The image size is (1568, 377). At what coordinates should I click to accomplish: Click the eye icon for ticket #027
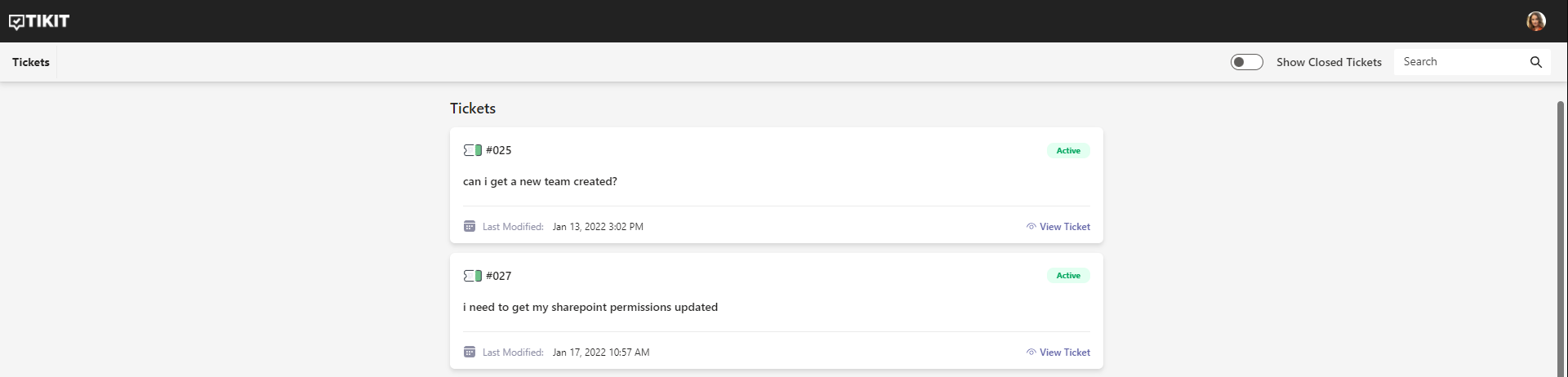pos(1031,353)
